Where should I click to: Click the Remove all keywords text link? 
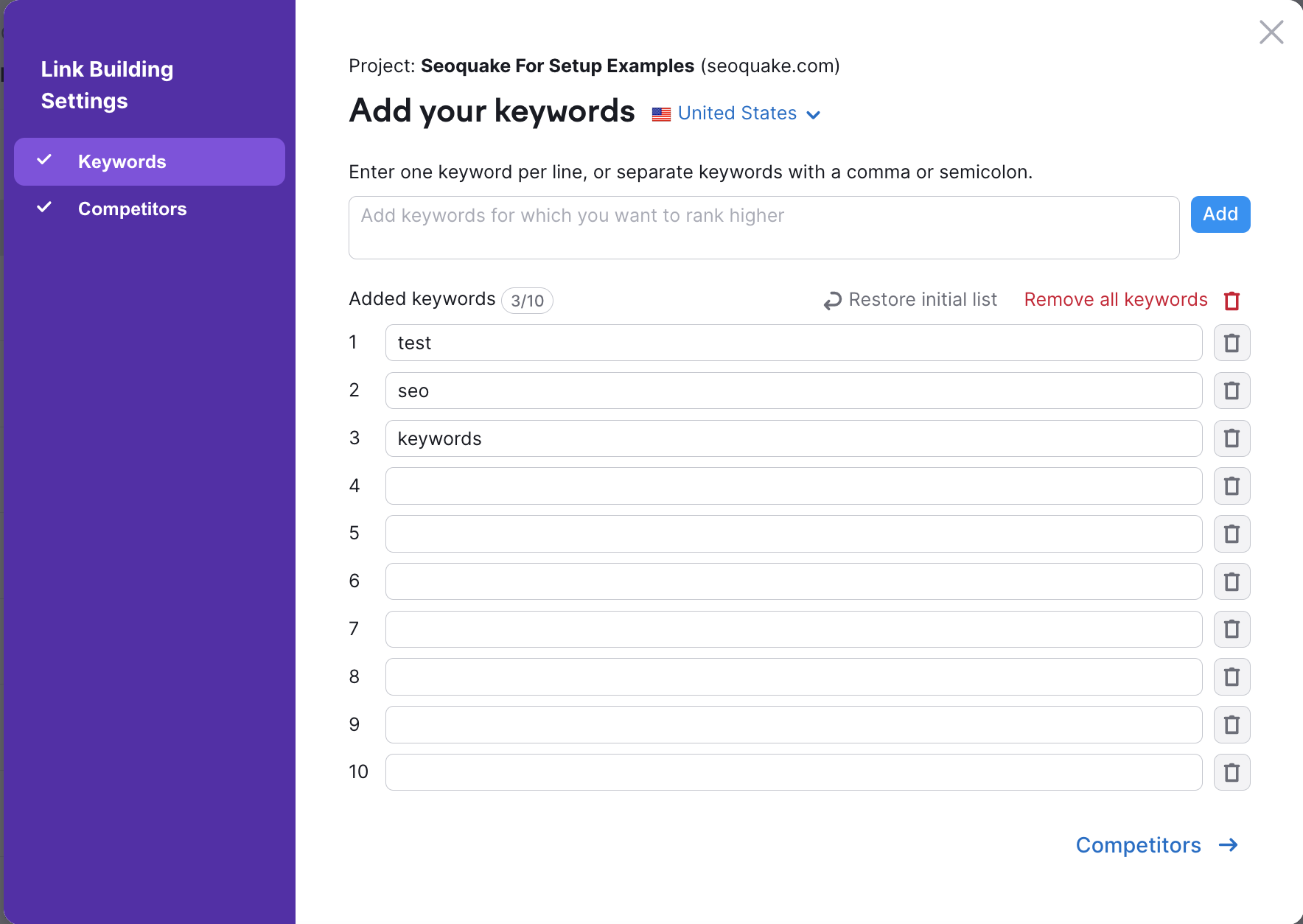pos(1115,299)
